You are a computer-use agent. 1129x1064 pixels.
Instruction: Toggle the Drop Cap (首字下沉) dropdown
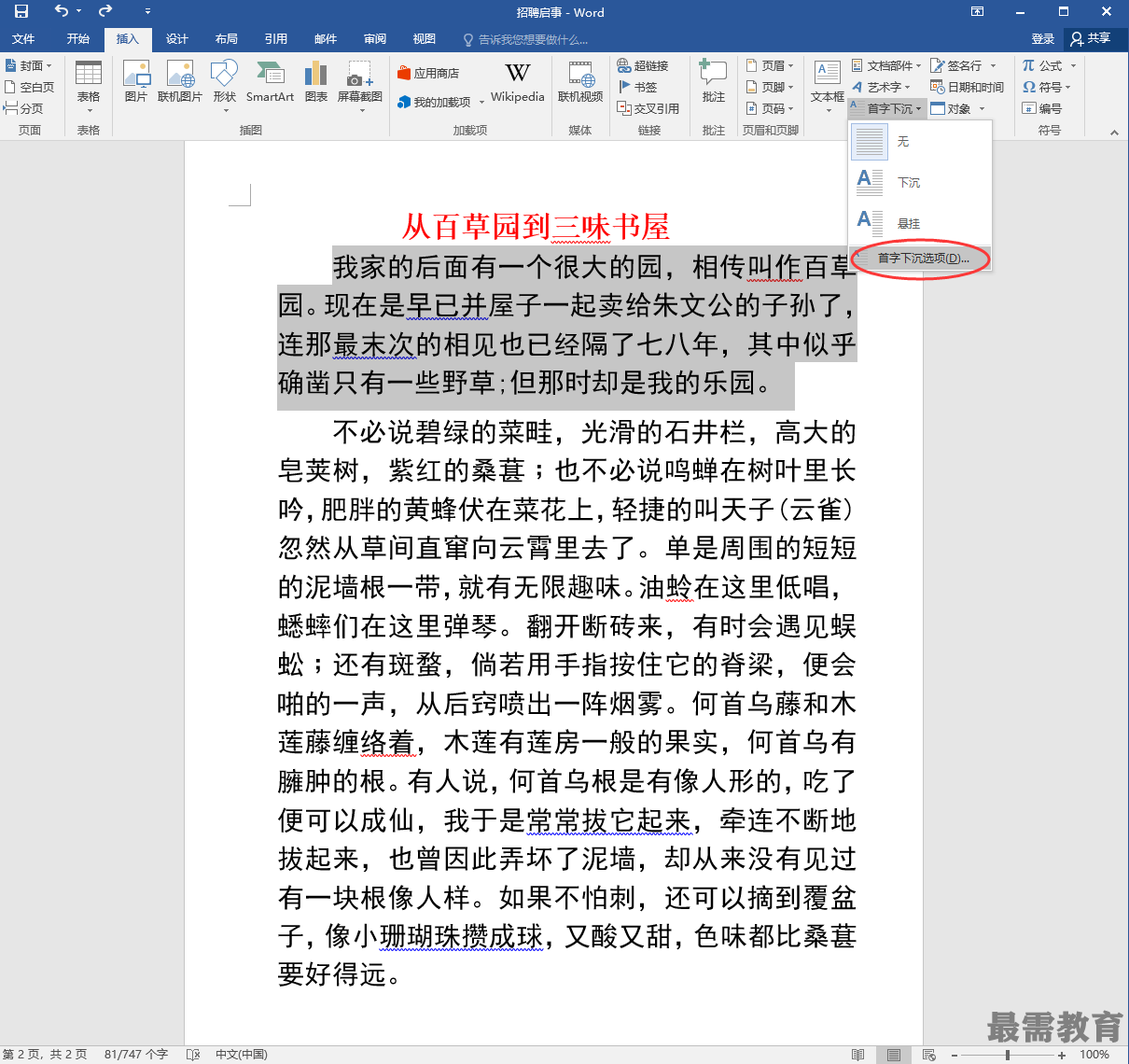point(886,108)
